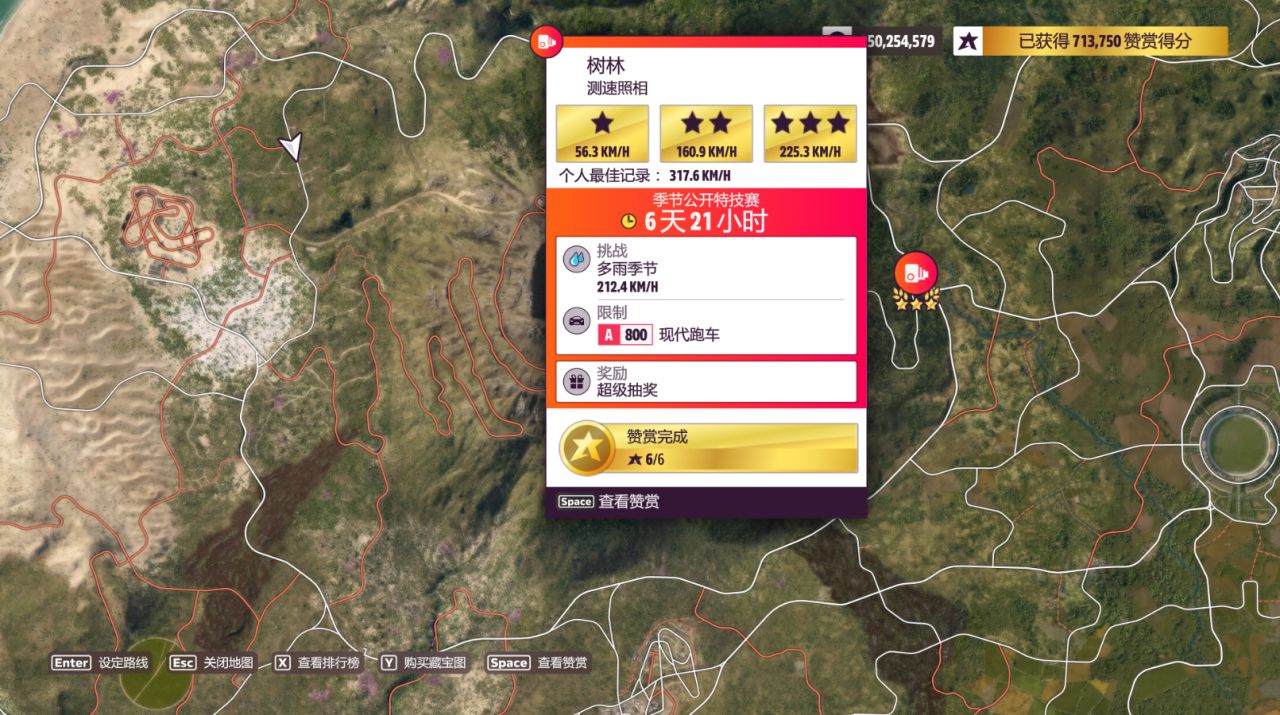This screenshot has width=1280, height=715.
Task: Click the 树林 title text
Action: (606, 66)
